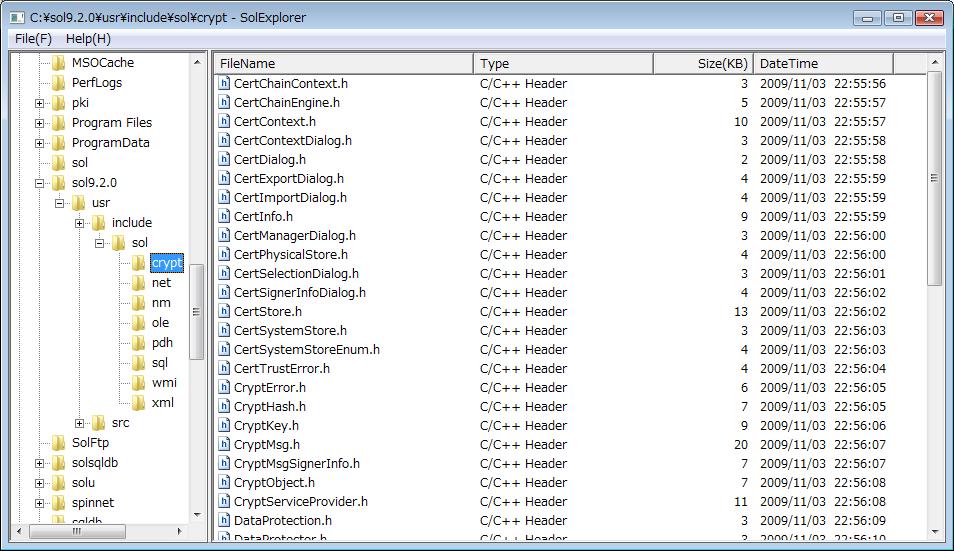Click the wmi folder icon
The height and width of the screenshot is (551, 954).
[x=139, y=383]
